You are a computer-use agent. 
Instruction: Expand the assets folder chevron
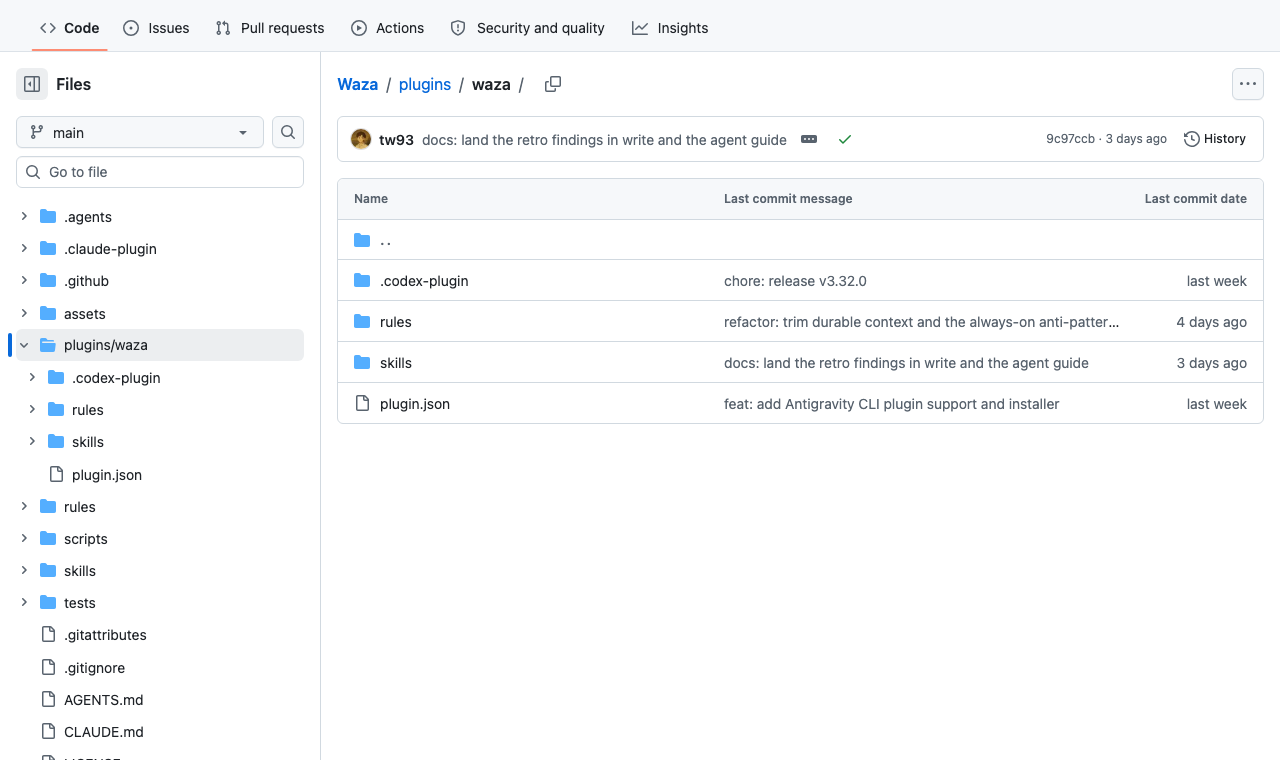click(24, 313)
